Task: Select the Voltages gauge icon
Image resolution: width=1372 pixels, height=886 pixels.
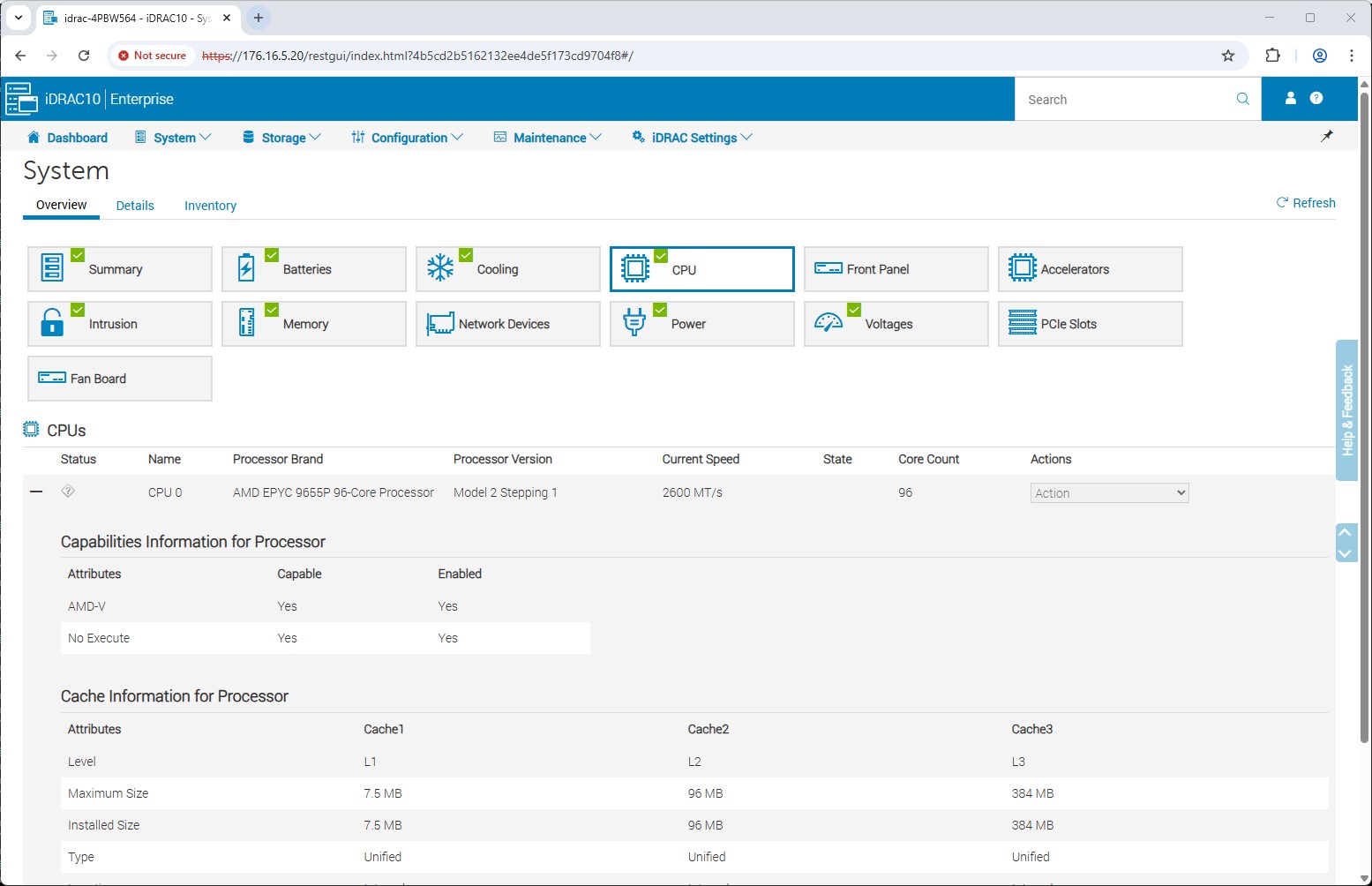Action: click(x=828, y=323)
